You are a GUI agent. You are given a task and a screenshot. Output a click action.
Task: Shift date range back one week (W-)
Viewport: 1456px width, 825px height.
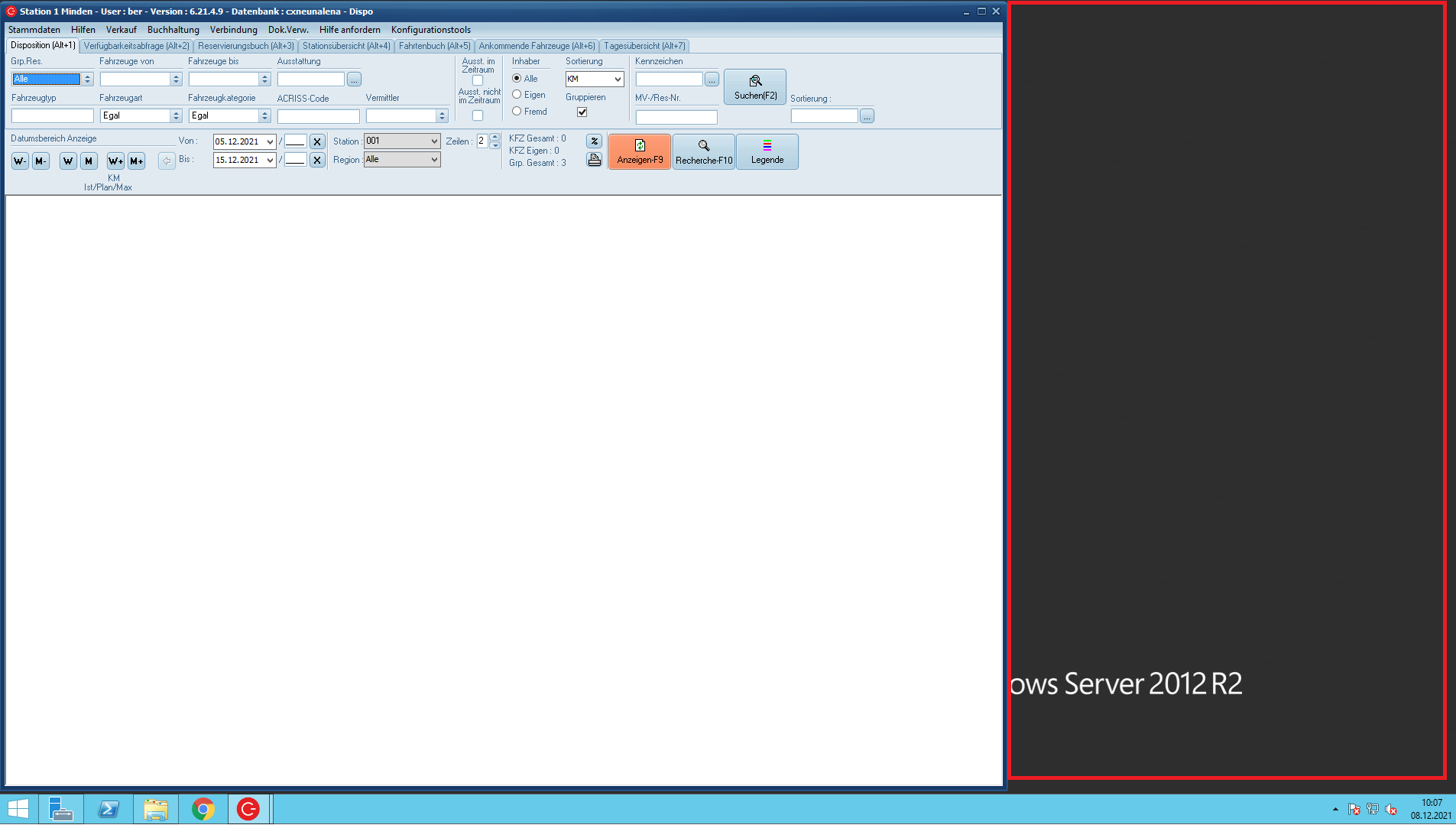[20, 161]
